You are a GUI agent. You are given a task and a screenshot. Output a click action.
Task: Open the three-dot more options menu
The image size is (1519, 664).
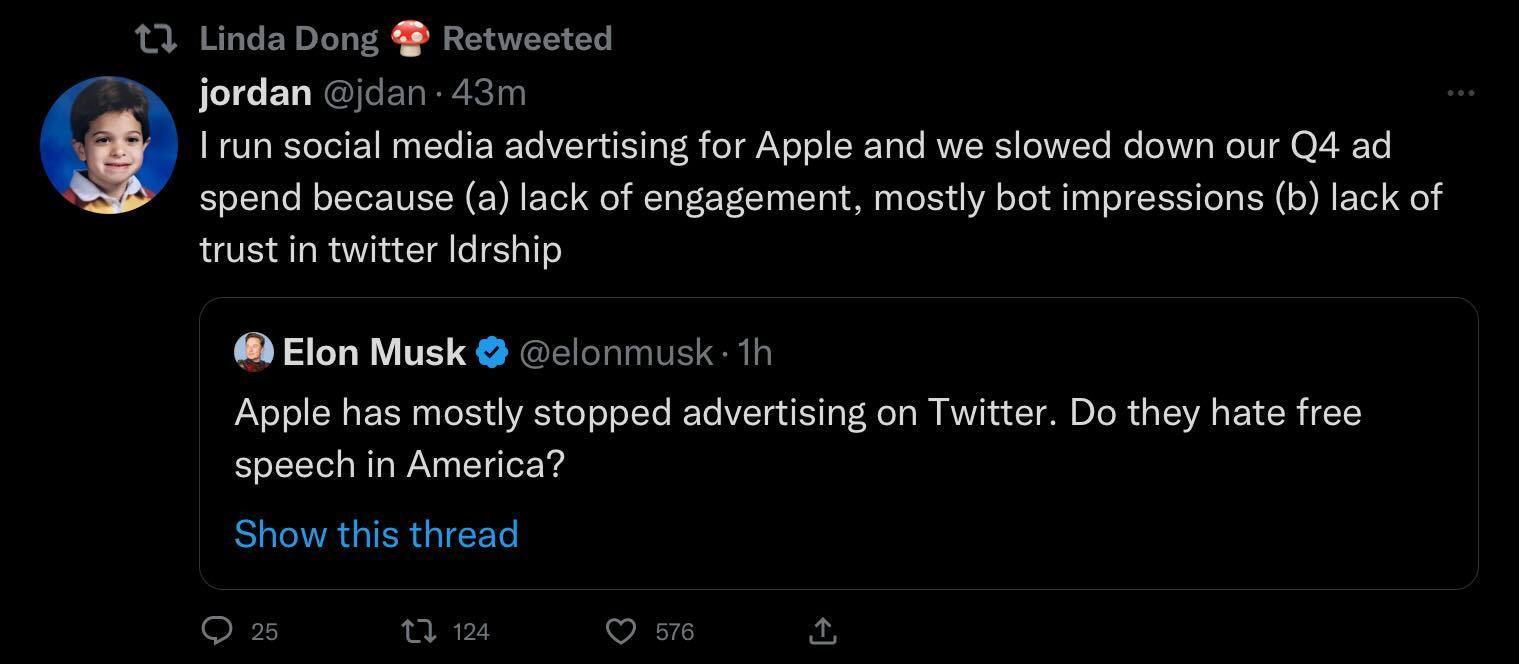(x=1460, y=93)
